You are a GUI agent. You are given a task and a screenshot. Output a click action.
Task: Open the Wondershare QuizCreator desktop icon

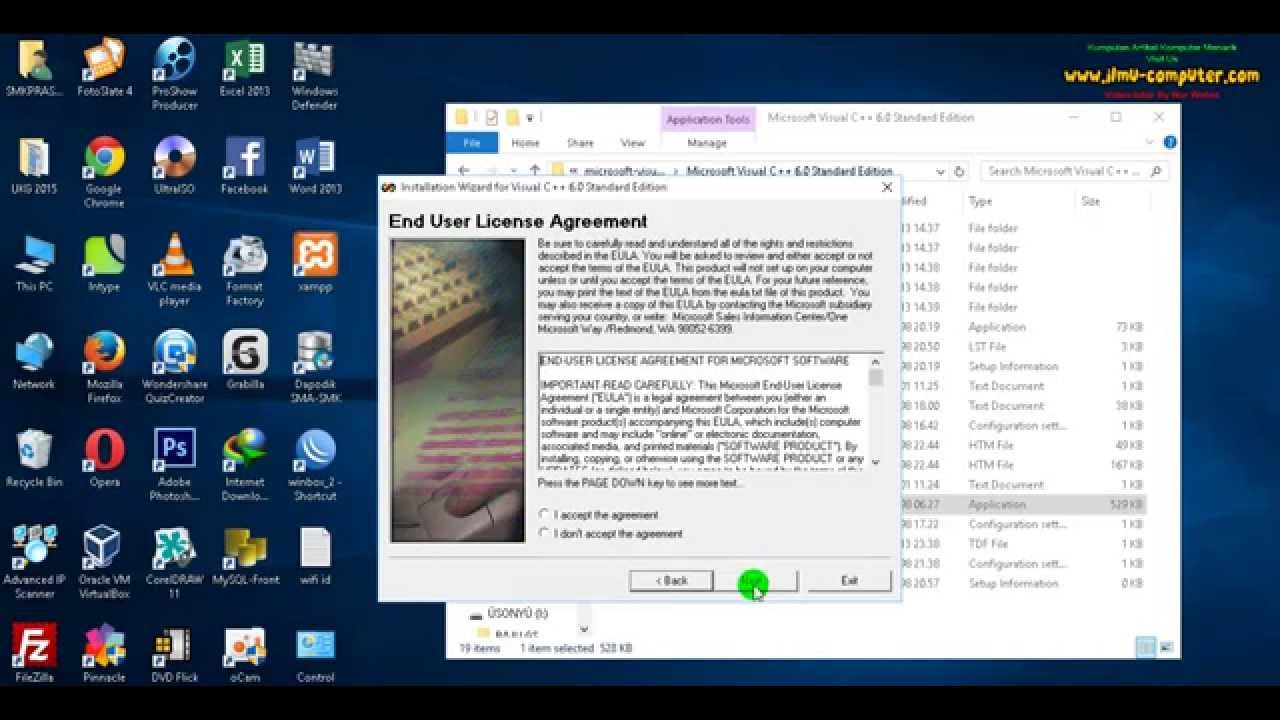(x=175, y=367)
